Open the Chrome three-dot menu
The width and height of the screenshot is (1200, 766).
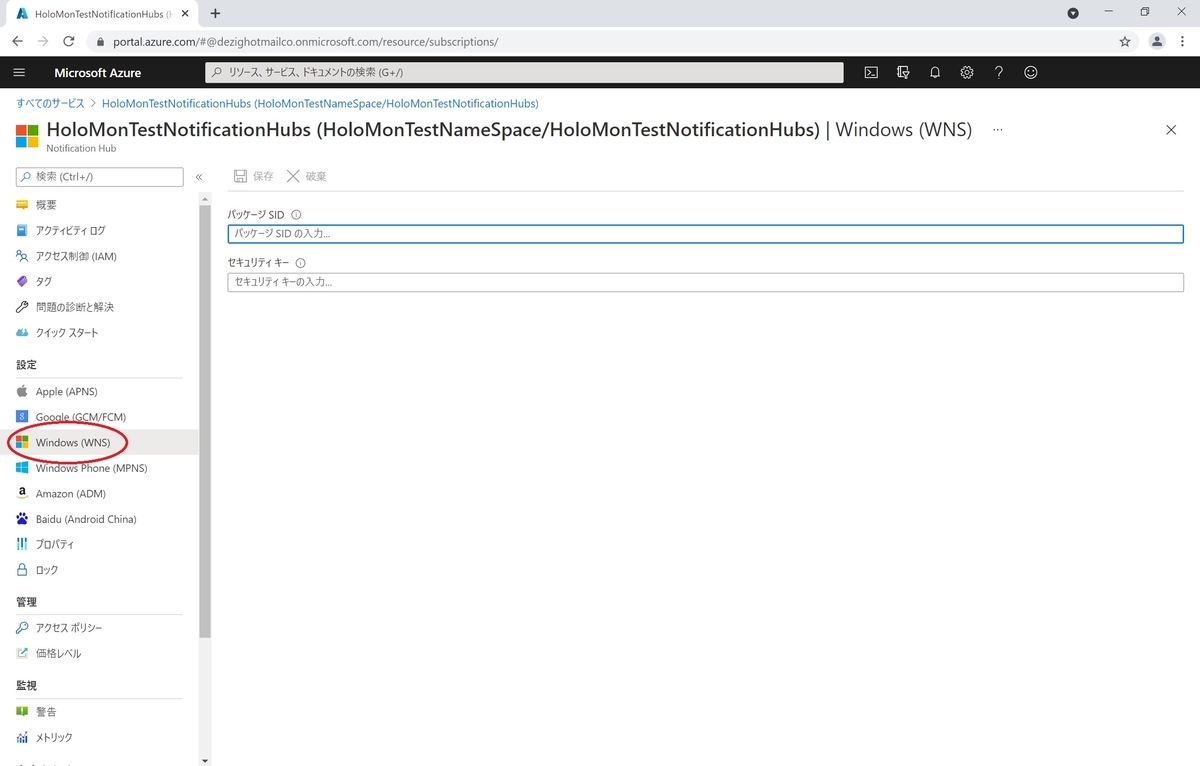(x=1183, y=41)
